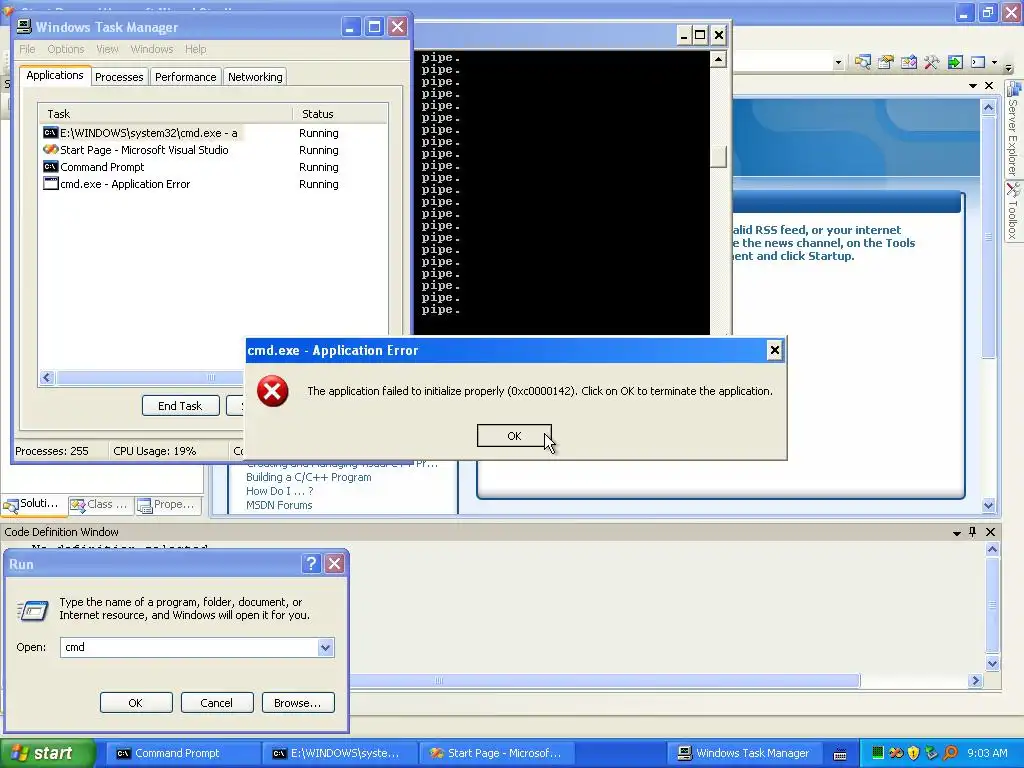Click the green arrow Start Page icon
1024x768 pixels.
pos(955,62)
